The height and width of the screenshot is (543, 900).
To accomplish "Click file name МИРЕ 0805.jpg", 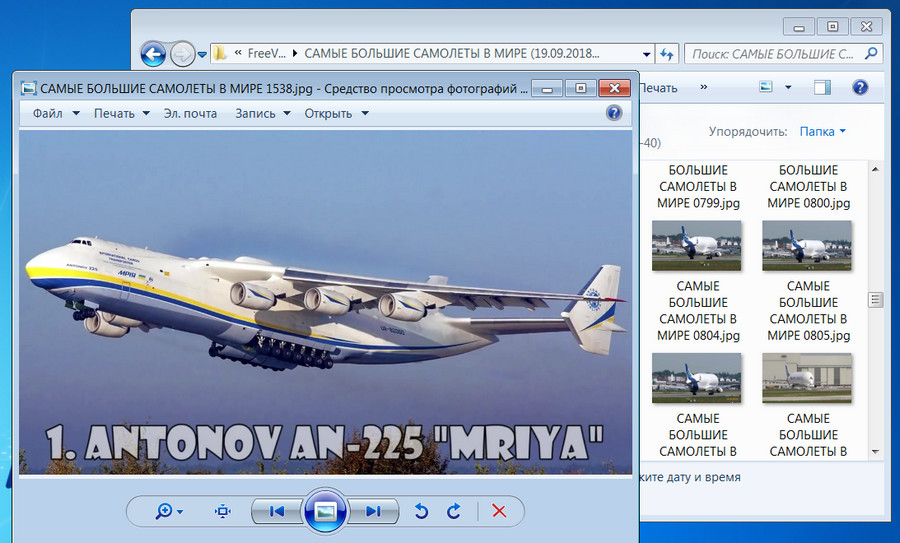I will [808, 311].
